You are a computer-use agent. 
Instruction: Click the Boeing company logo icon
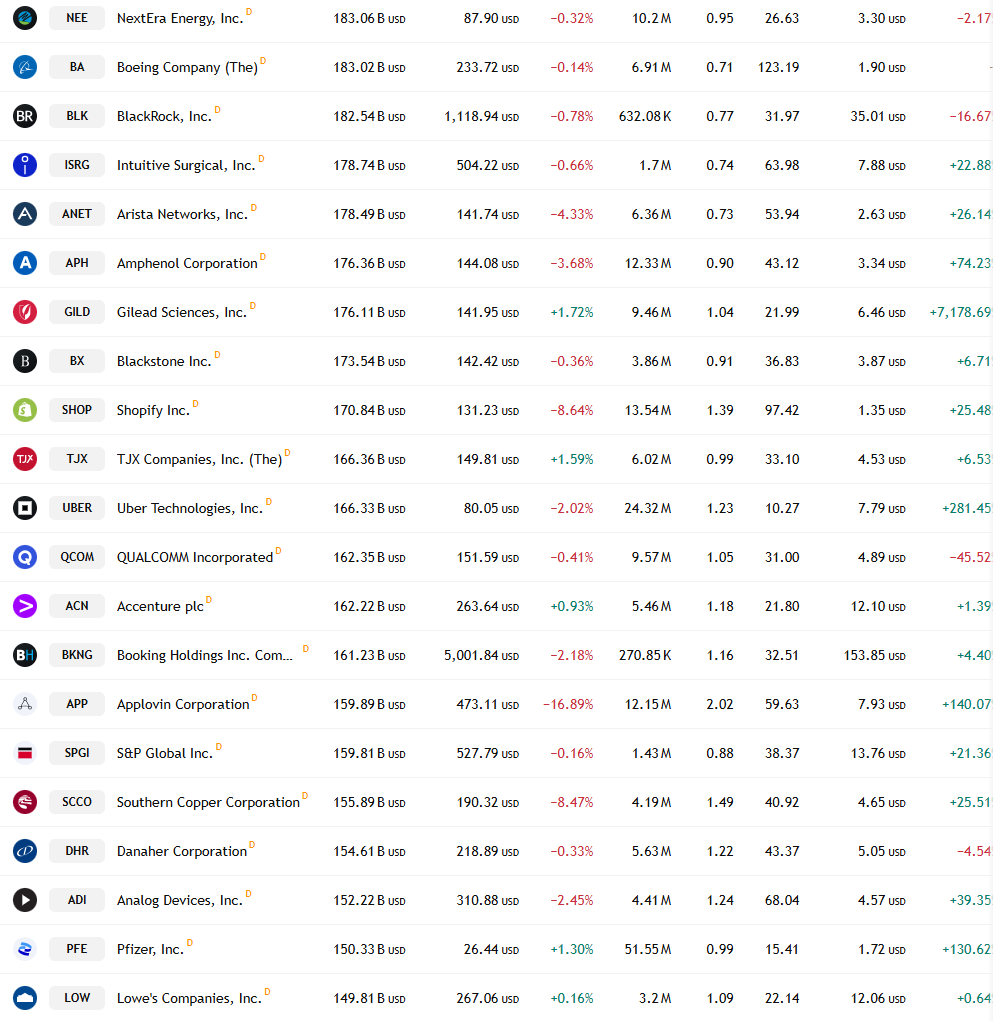tap(25, 67)
